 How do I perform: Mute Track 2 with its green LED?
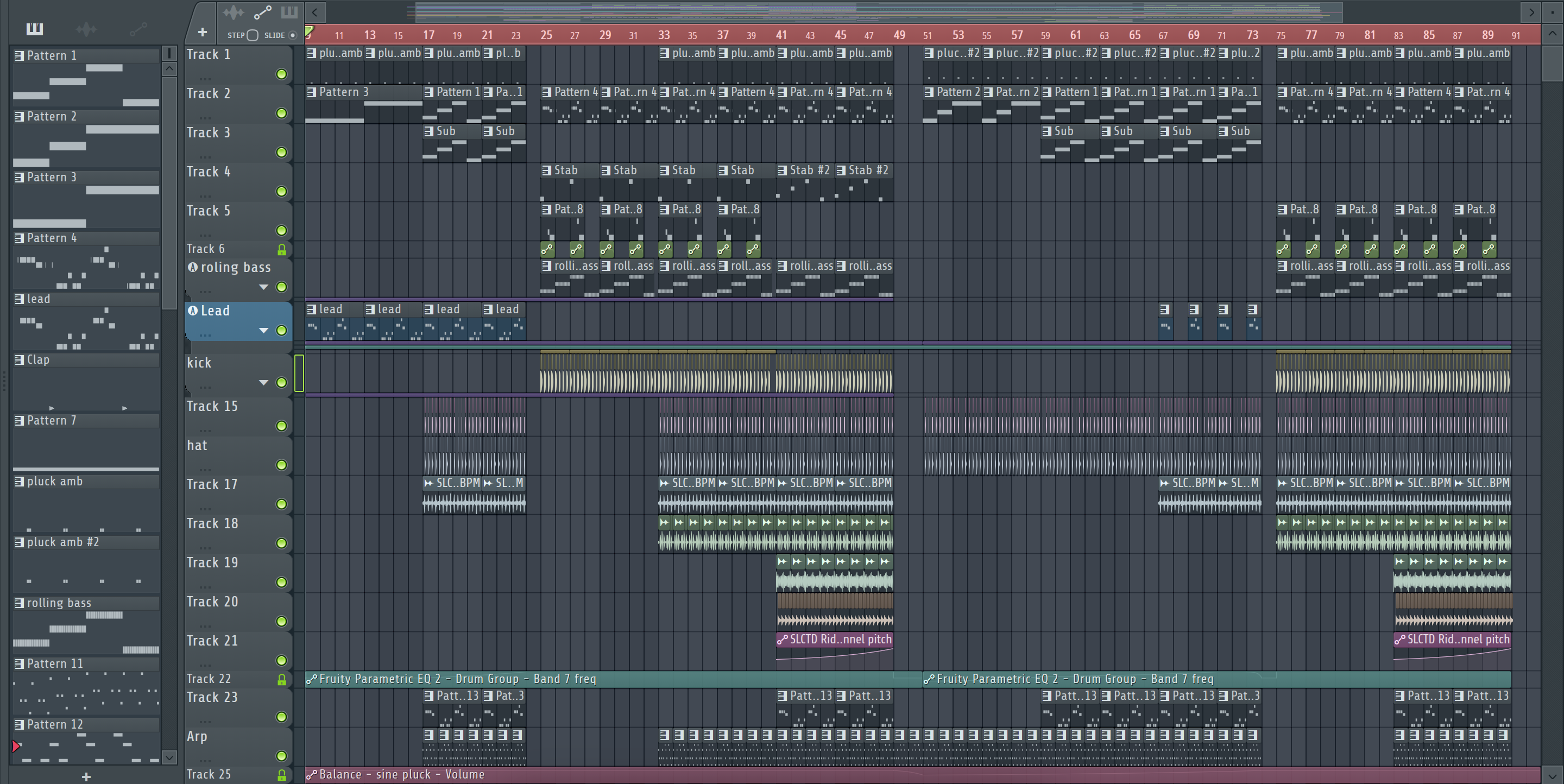pos(281,113)
